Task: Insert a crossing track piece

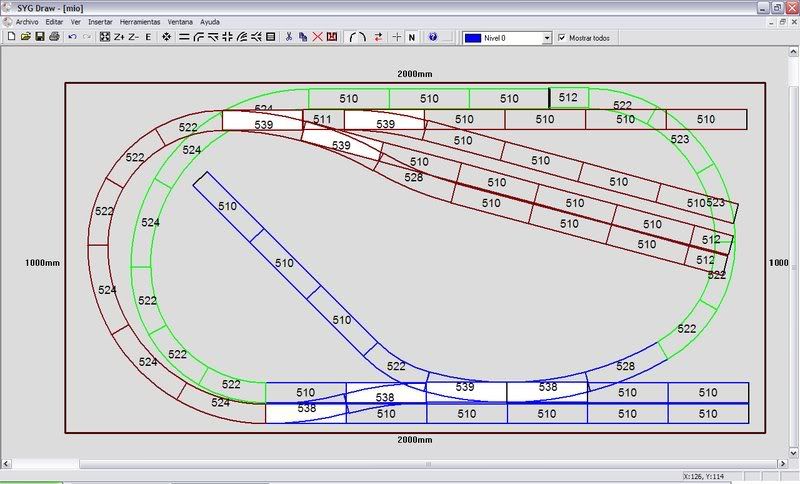Action: pos(228,37)
